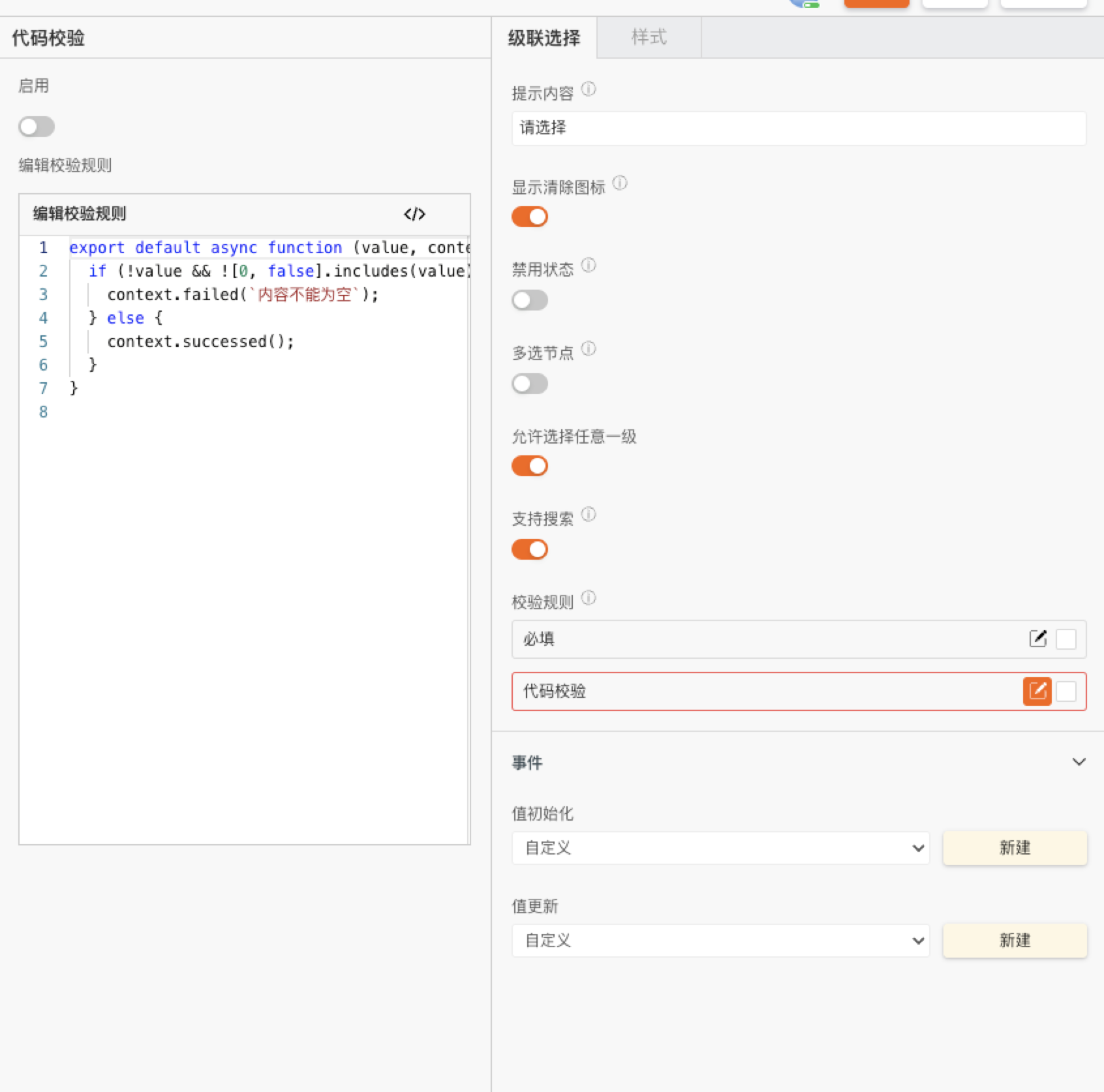
Task: Open the 值更新 dropdown
Action: pyautogui.click(x=720, y=941)
